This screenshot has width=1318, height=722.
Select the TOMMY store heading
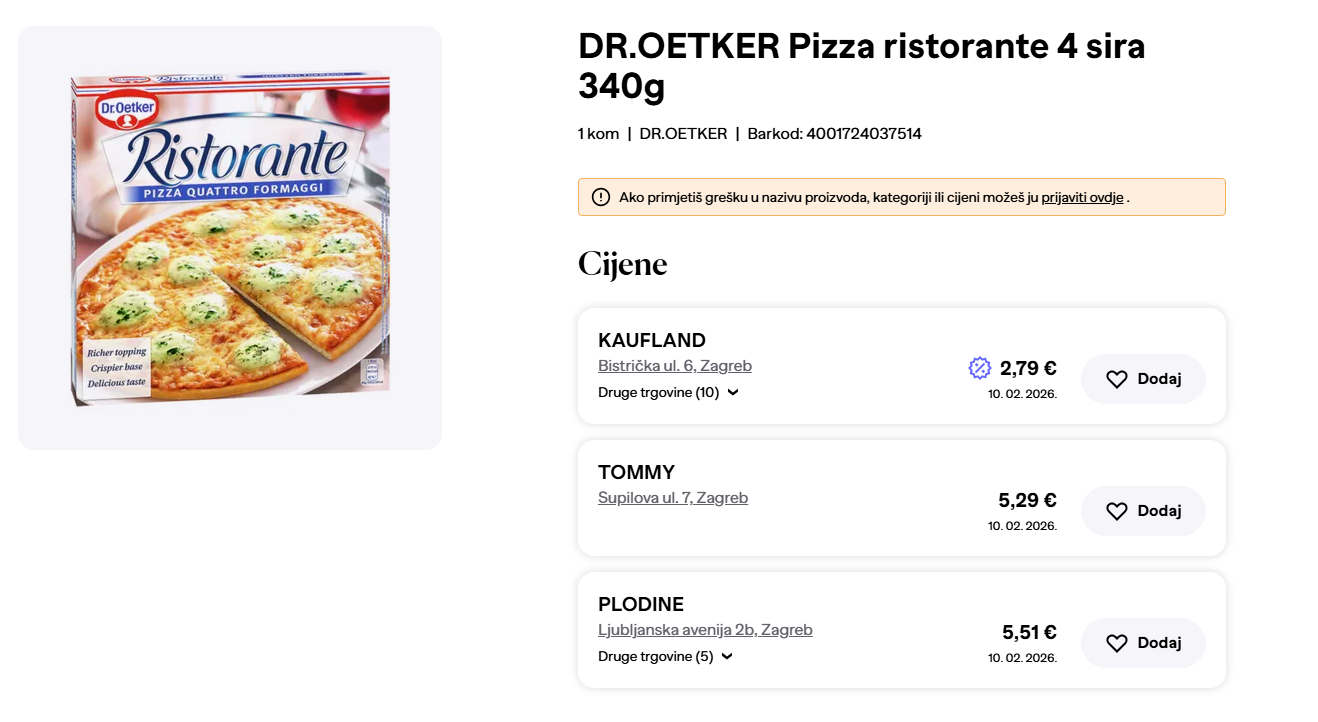point(636,472)
